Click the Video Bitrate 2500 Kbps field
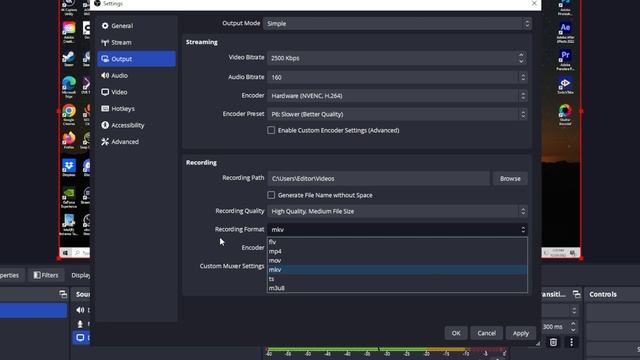The image size is (640, 360). pyautogui.click(x=397, y=58)
